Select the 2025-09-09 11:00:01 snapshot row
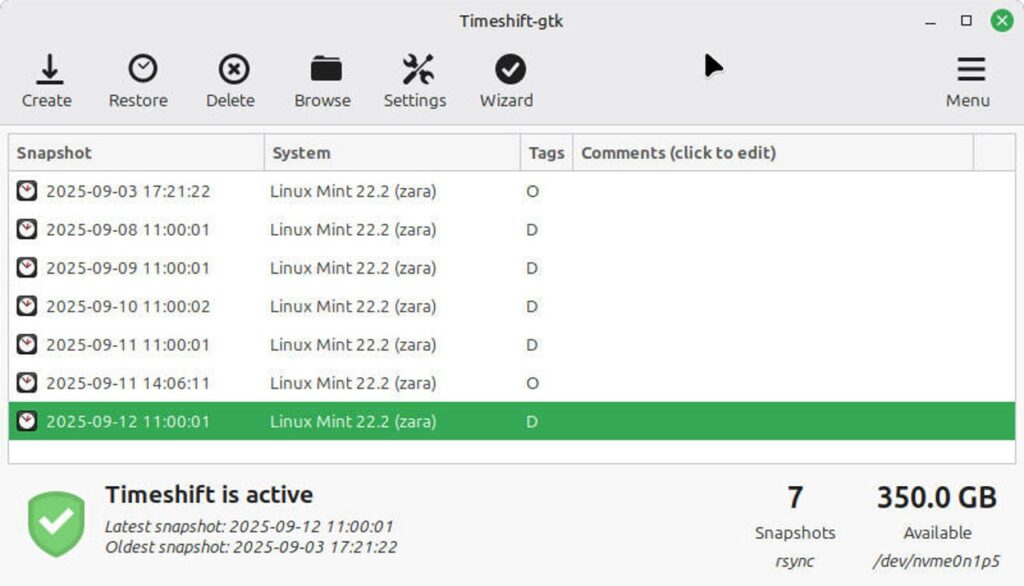 (x=128, y=268)
